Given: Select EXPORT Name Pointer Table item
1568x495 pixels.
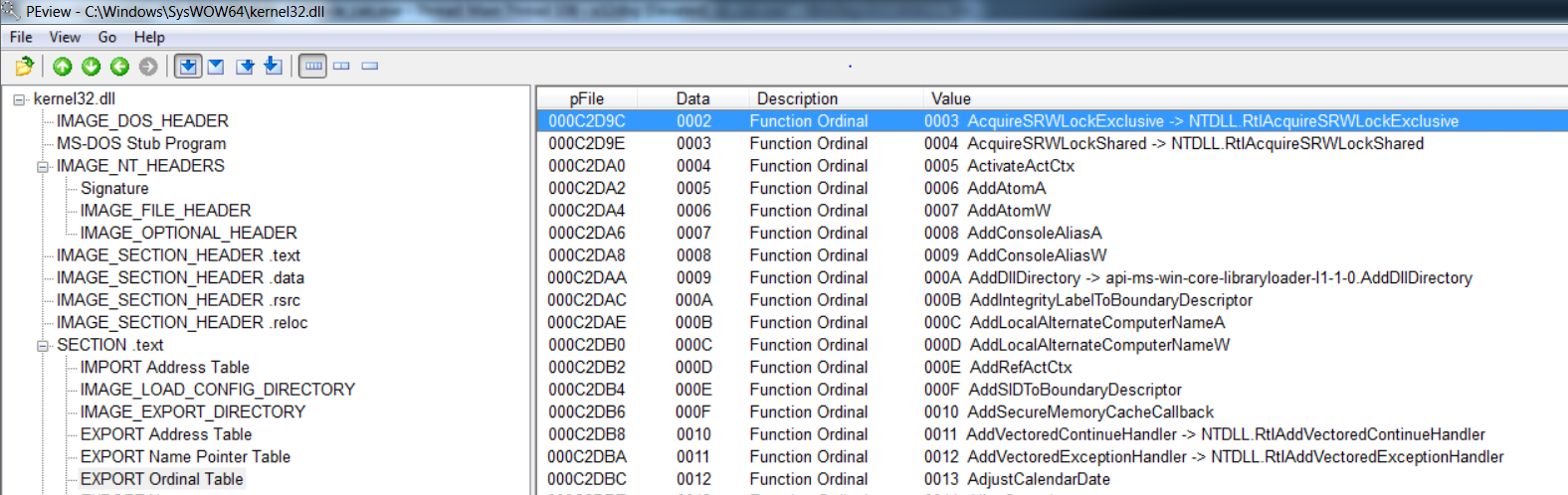Looking at the screenshot, I should (185, 456).
